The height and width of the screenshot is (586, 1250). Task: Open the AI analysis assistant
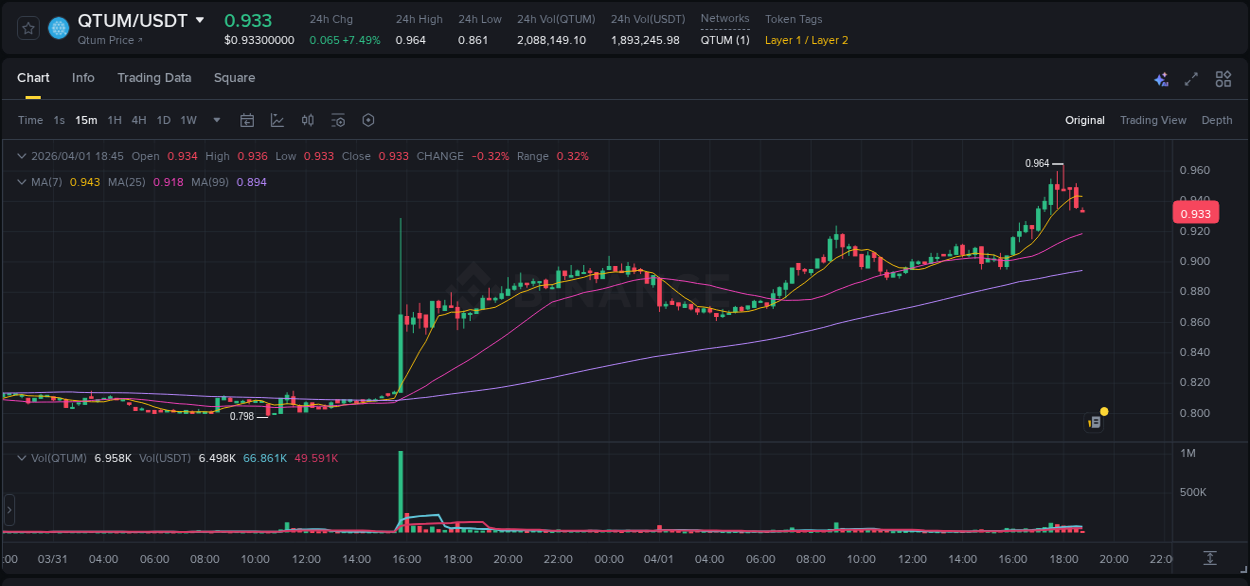click(1160, 78)
